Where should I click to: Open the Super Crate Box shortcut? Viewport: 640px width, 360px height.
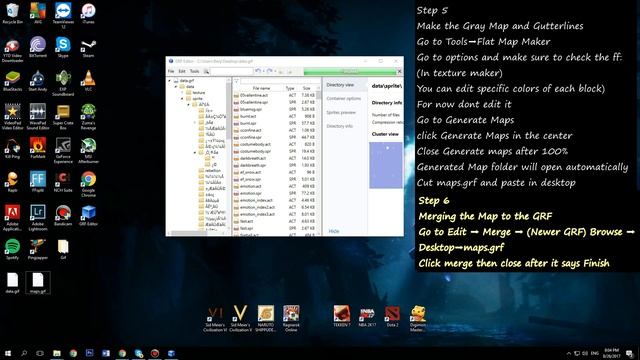pos(63,117)
